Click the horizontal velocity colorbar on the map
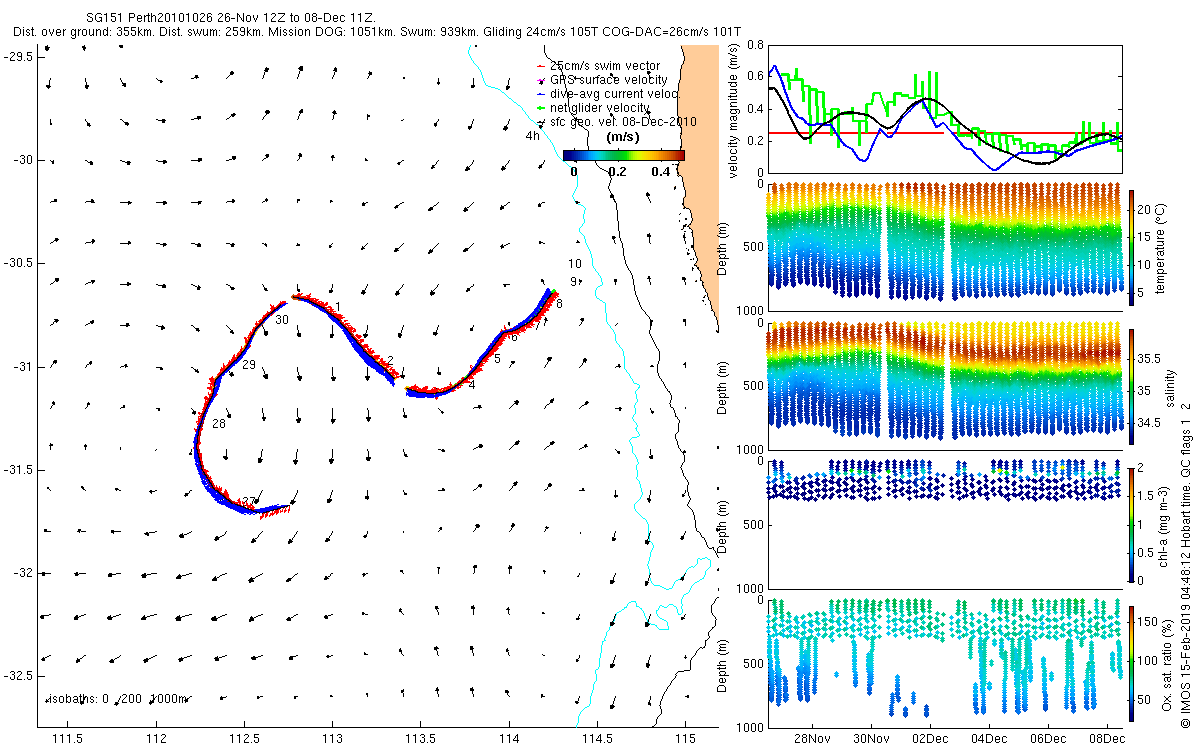Image resolution: width=1200 pixels, height=750 pixels. (x=623, y=155)
